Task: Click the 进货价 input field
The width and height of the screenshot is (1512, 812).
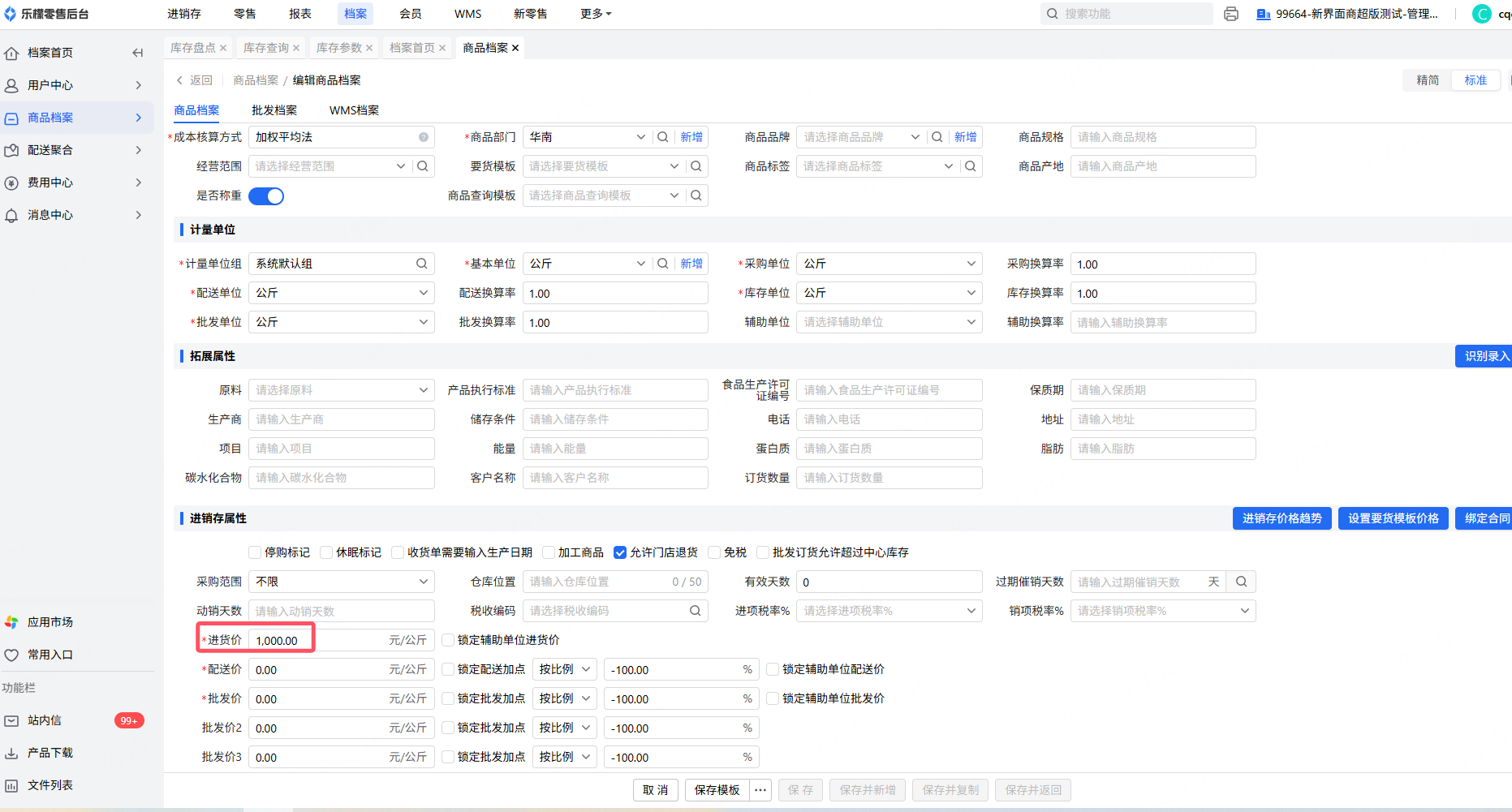Action: (342, 640)
